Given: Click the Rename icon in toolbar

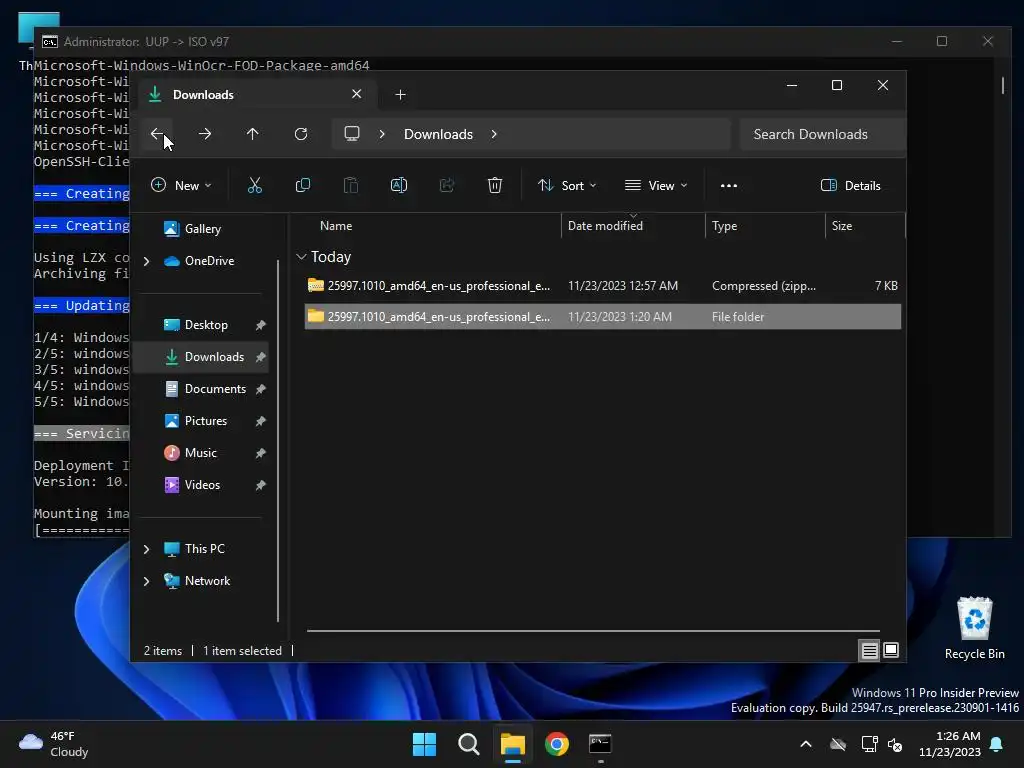Looking at the screenshot, I should (x=399, y=185).
